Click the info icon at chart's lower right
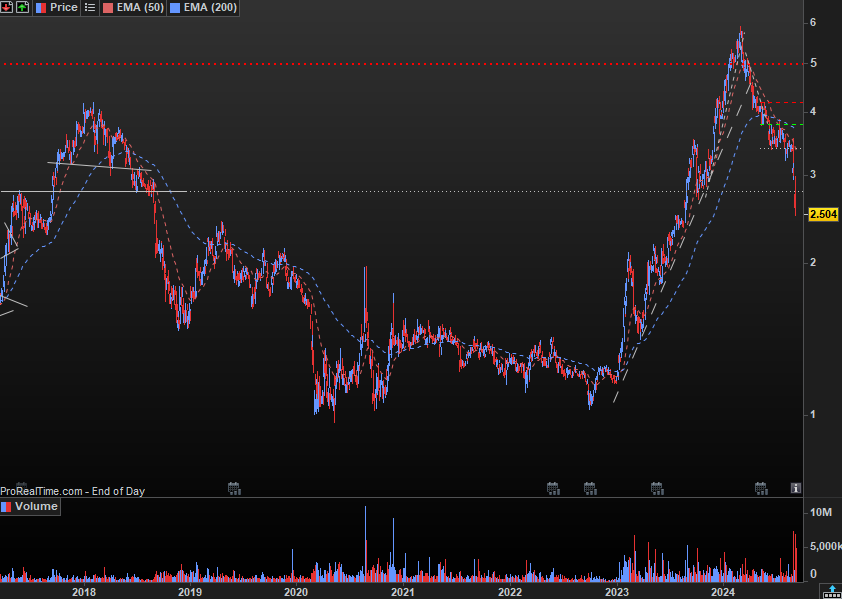This screenshot has width=842, height=599. 795,488
